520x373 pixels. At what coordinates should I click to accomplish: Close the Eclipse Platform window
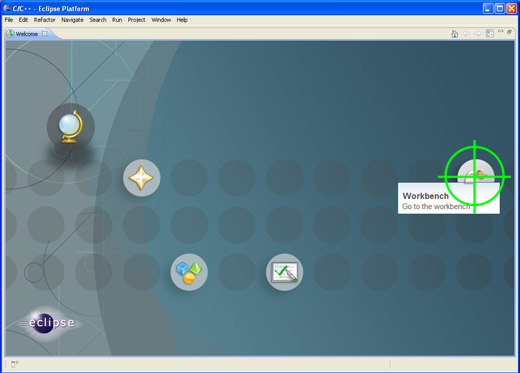coord(511,8)
